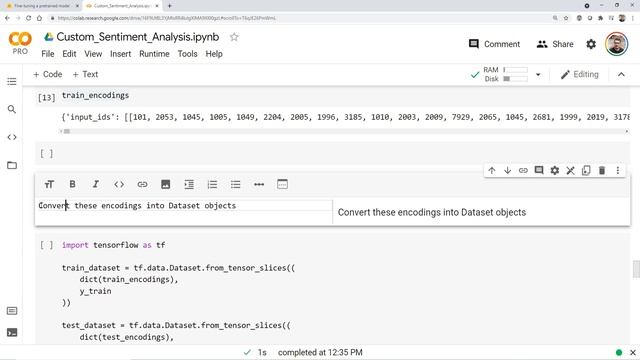The width and height of the screenshot is (640, 360).
Task: Add numbered list in markdown toolbar
Action: pos(212,184)
